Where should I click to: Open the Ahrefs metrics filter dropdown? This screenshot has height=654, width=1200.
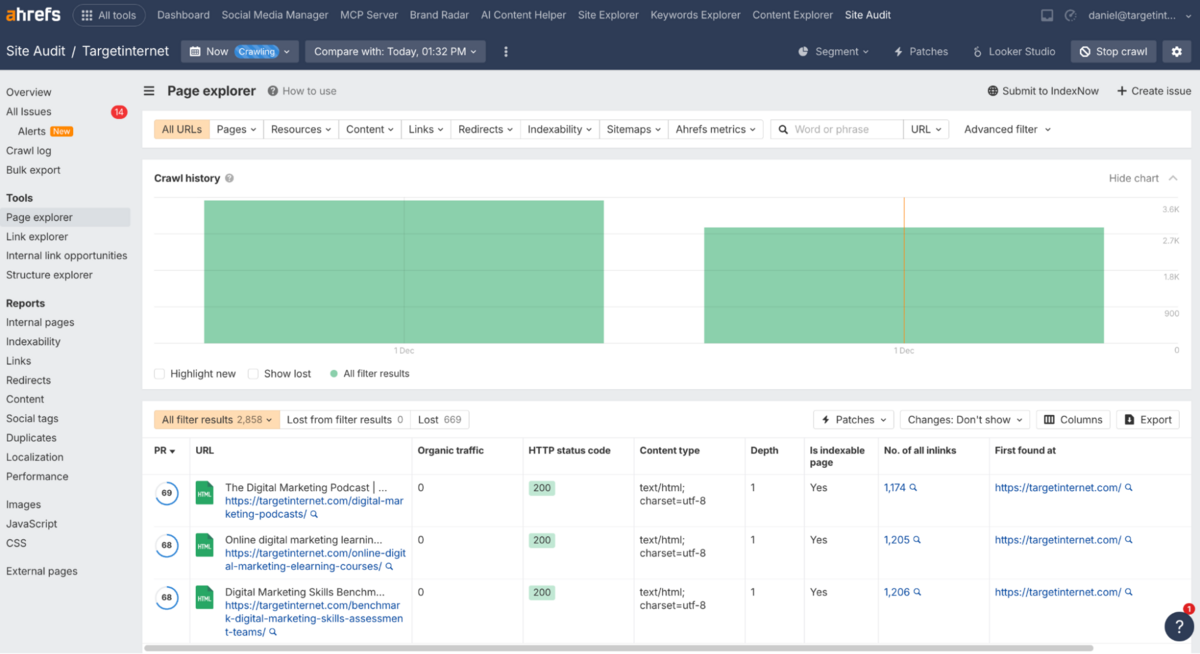point(716,129)
